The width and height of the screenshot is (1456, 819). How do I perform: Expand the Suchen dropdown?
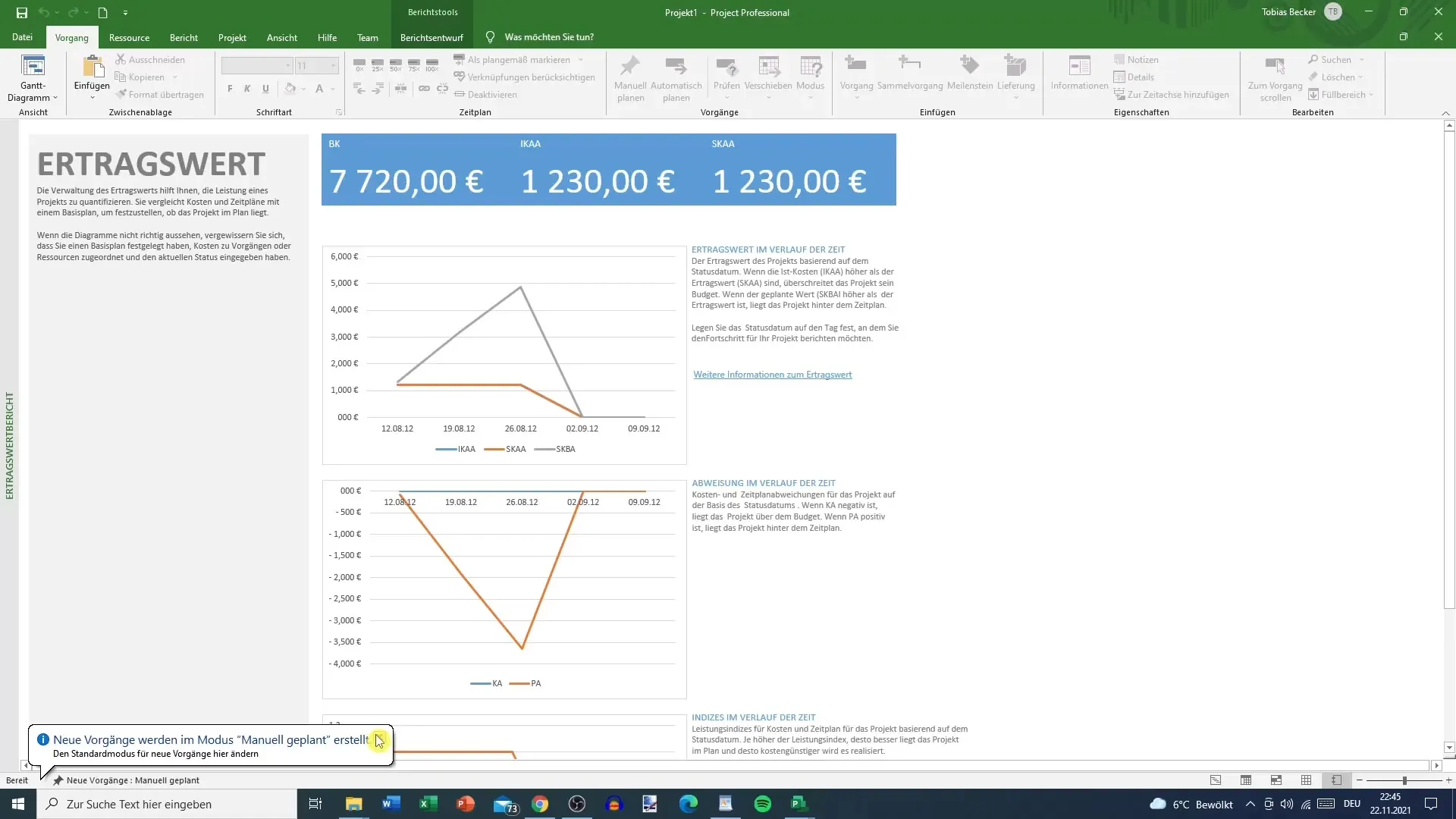pyautogui.click(x=1362, y=60)
